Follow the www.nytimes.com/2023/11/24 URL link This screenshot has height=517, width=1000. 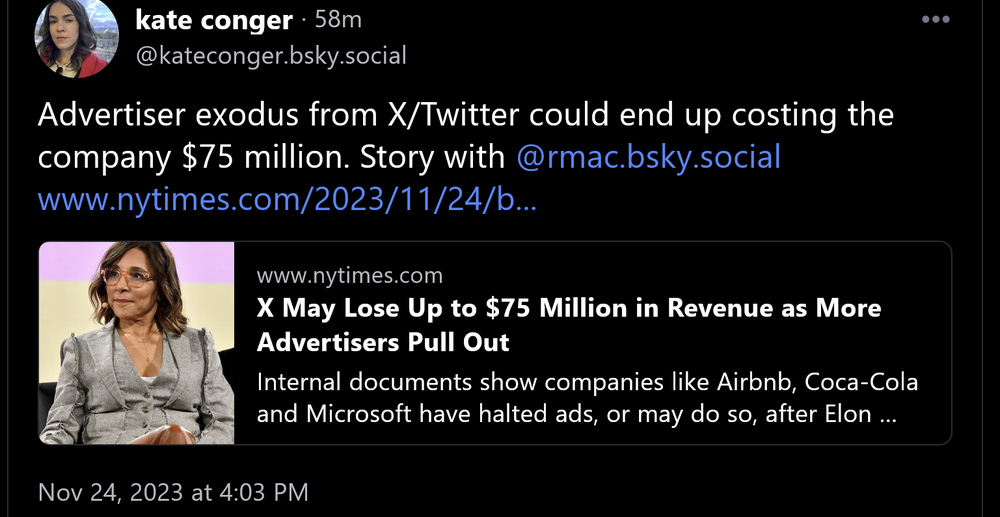tap(287, 199)
